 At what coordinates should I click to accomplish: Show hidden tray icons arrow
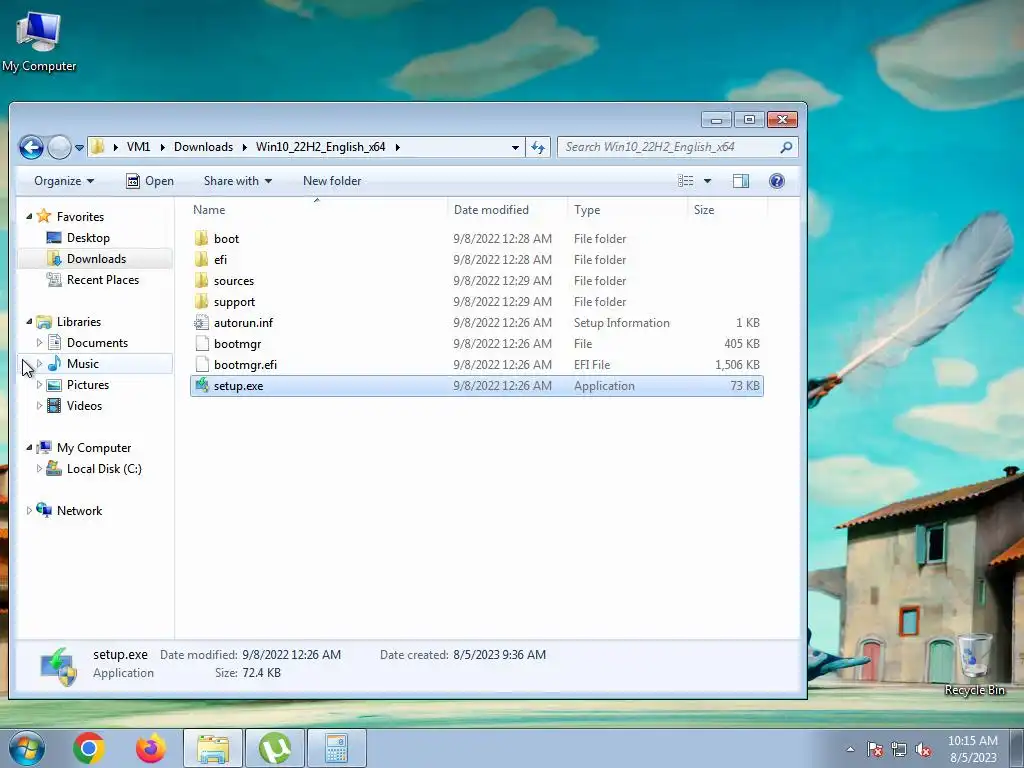click(x=850, y=749)
